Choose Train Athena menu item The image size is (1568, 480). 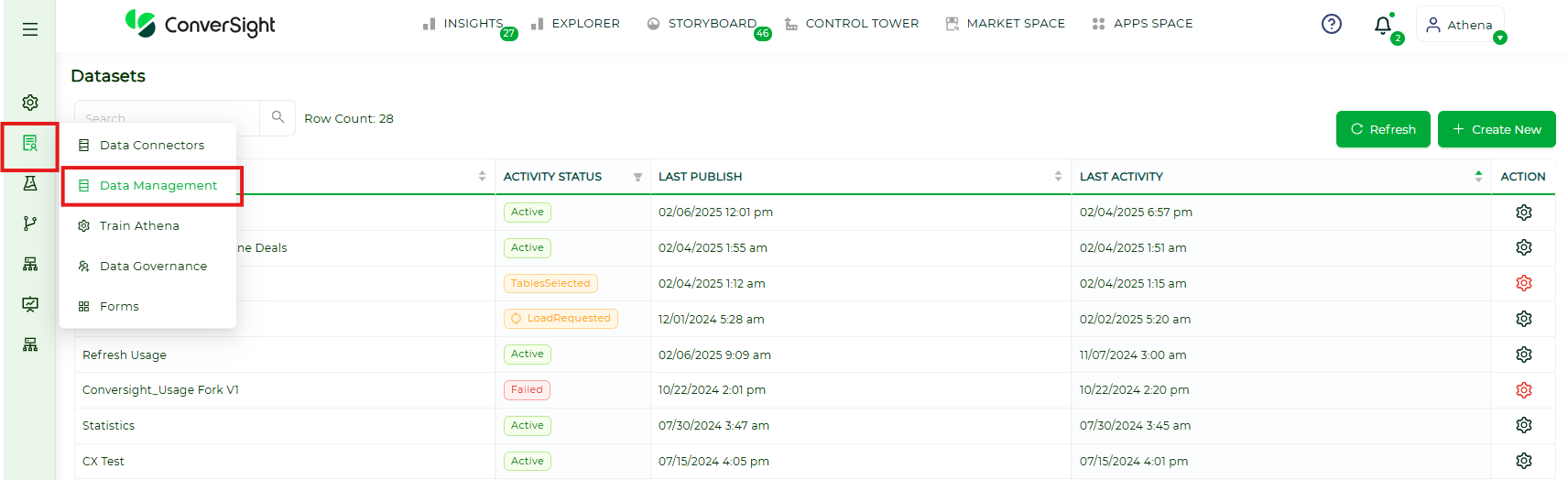(x=139, y=225)
